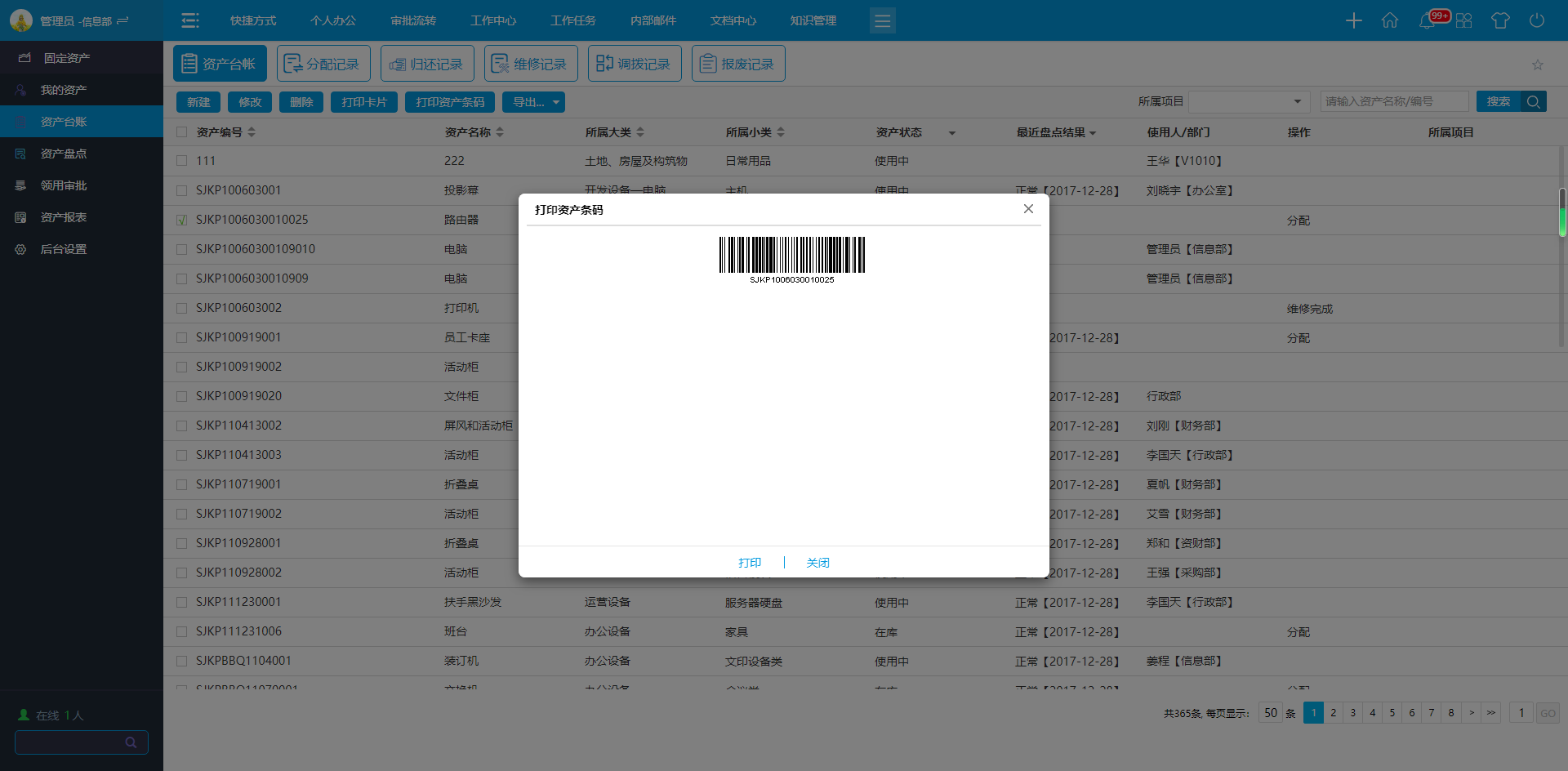Open the app grid icon in header

pyautogui.click(x=1463, y=20)
